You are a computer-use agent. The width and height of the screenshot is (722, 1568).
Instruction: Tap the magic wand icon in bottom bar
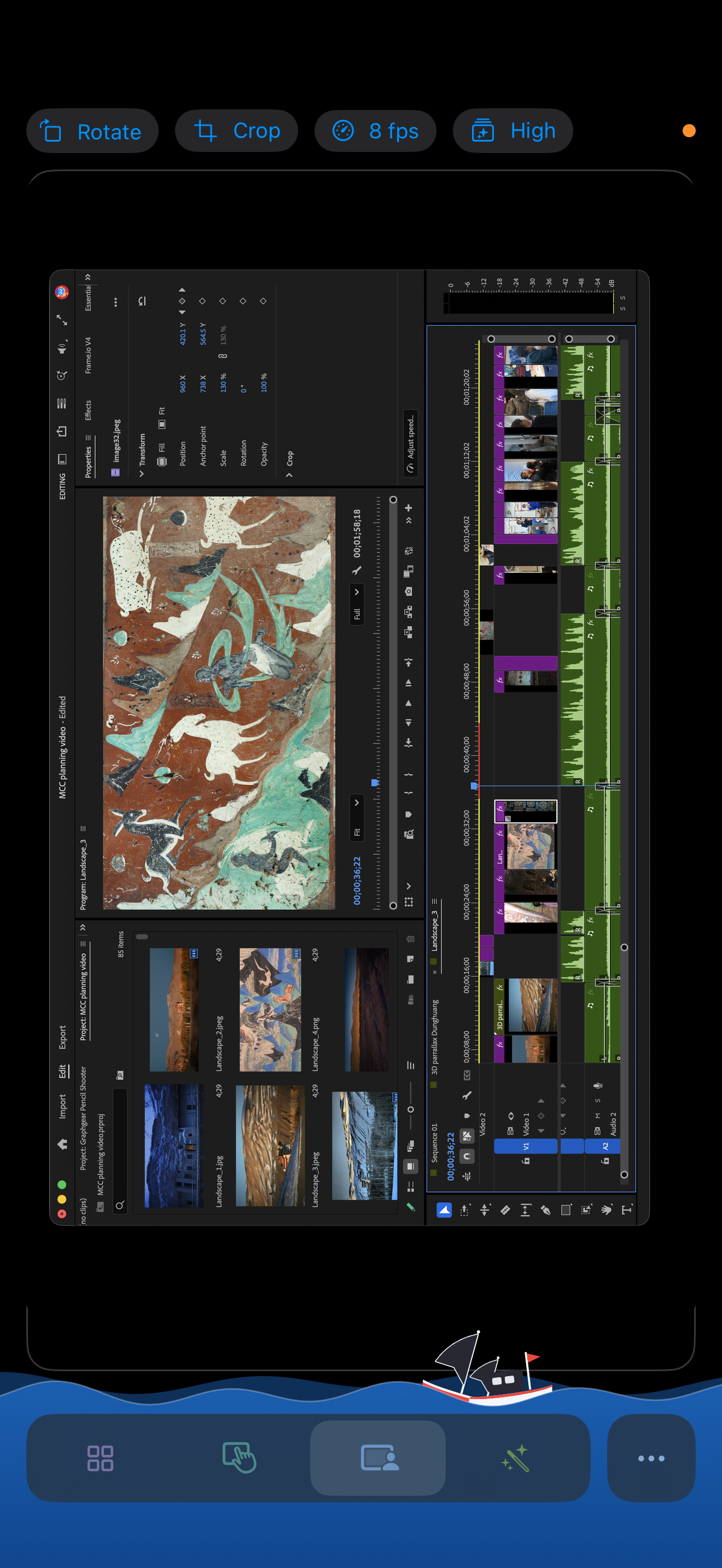tap(515, 1458)
